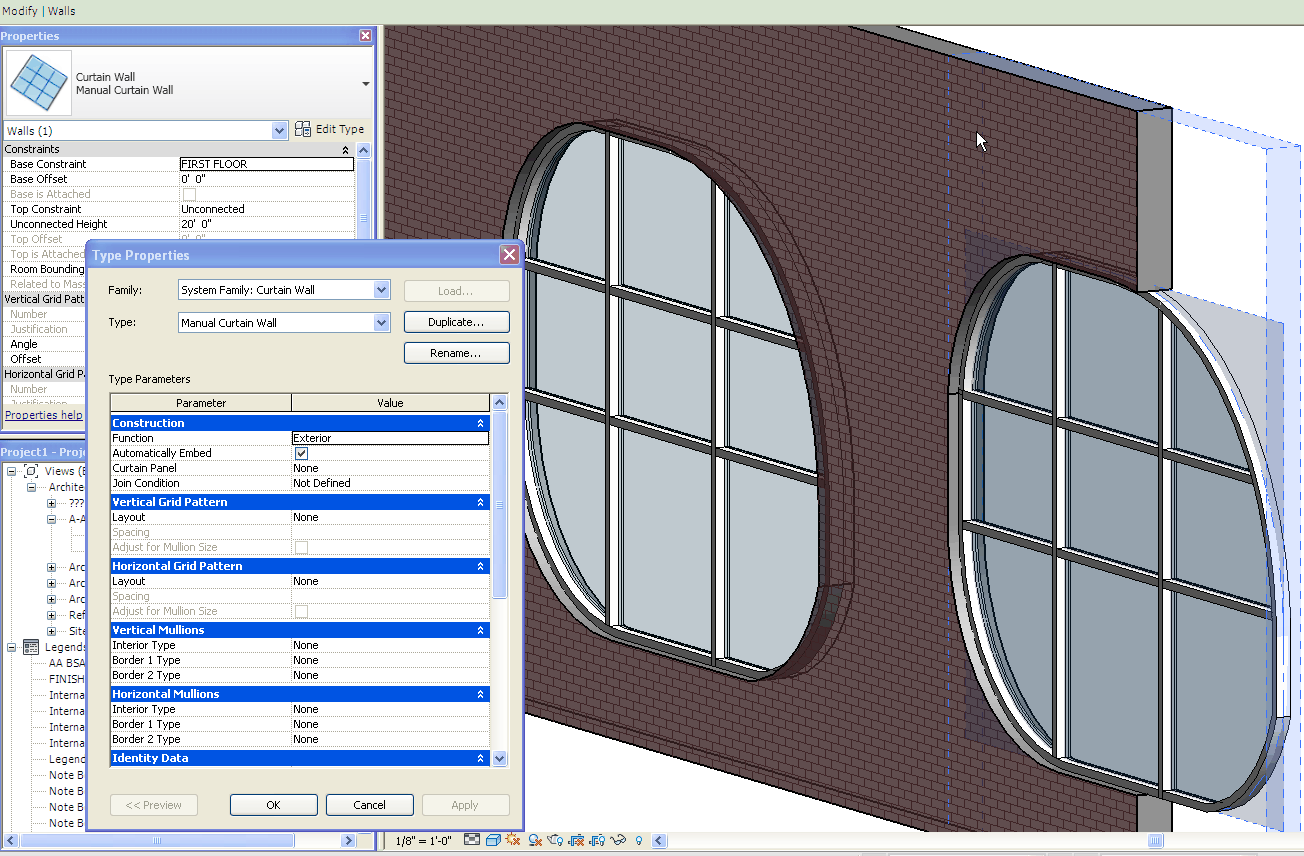Click the Crop View icon
The image size is (1304, 856).
[x=577, y=840]
